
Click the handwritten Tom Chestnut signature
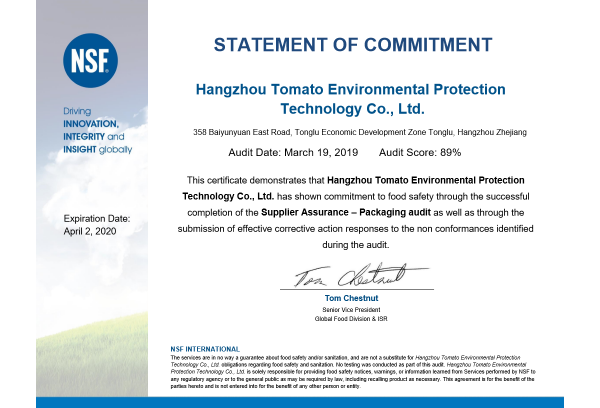(x=361, y=276)
